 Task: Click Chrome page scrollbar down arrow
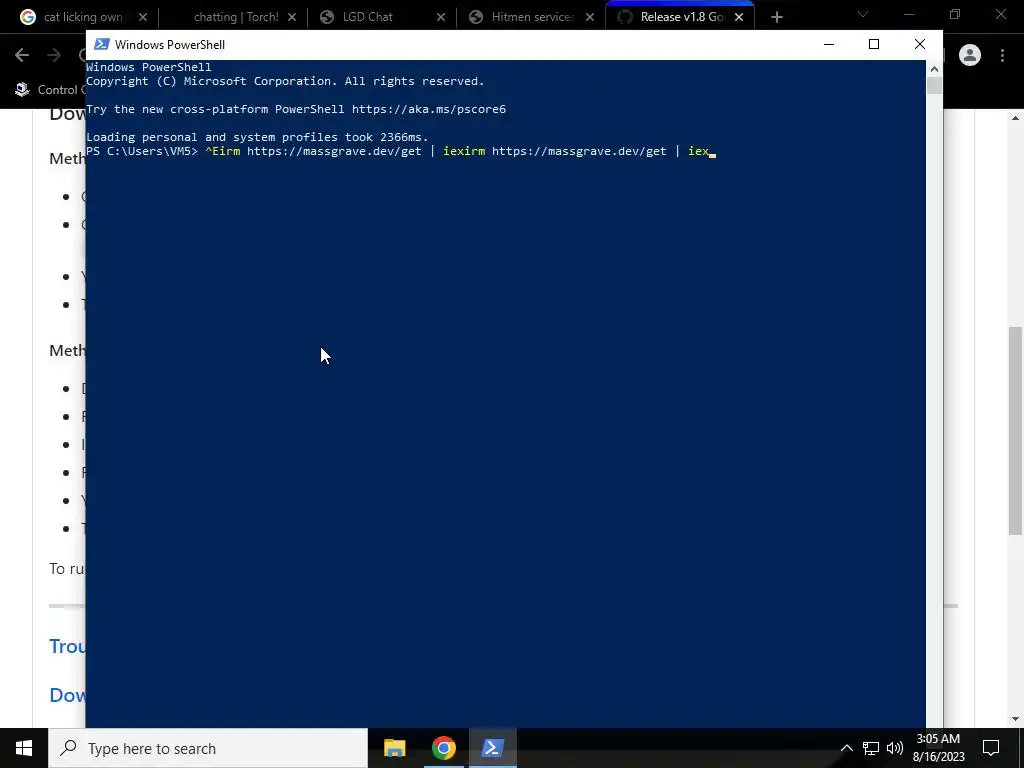(1016, 719)
